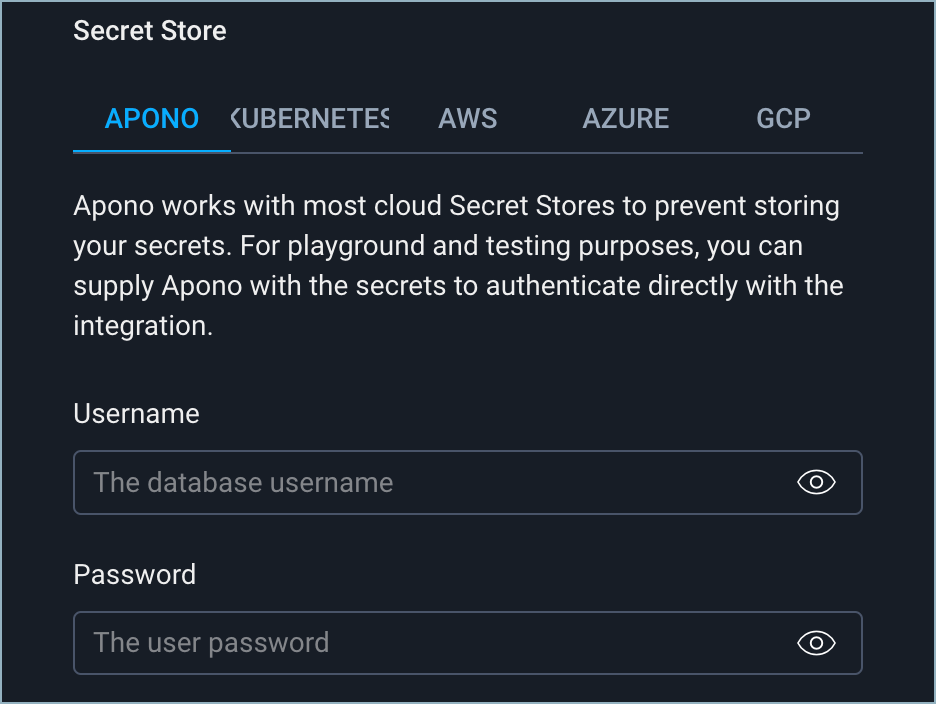
Task: Click the Secret Store section heading
Action: (150, 31)
